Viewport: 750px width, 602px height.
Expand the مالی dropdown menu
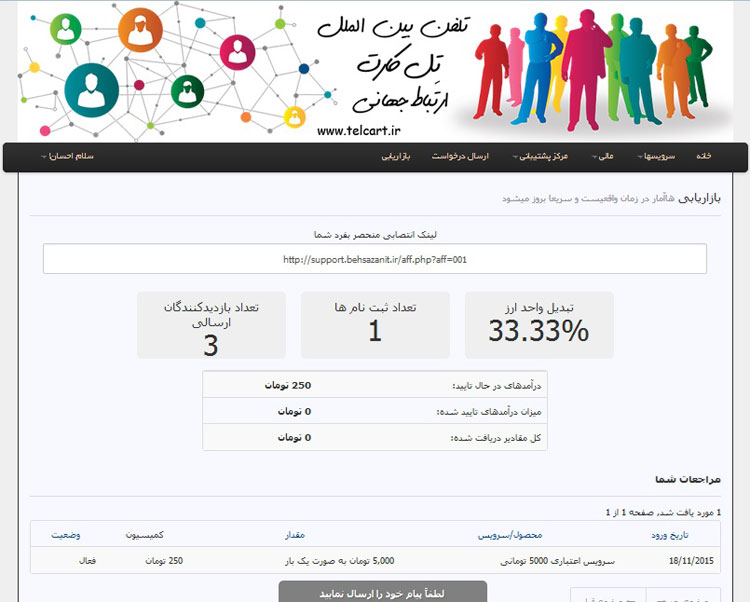click(603, 156)
